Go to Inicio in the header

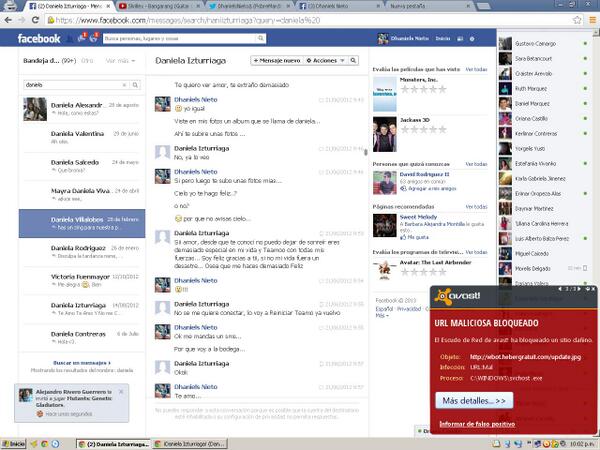pos(443,39)
